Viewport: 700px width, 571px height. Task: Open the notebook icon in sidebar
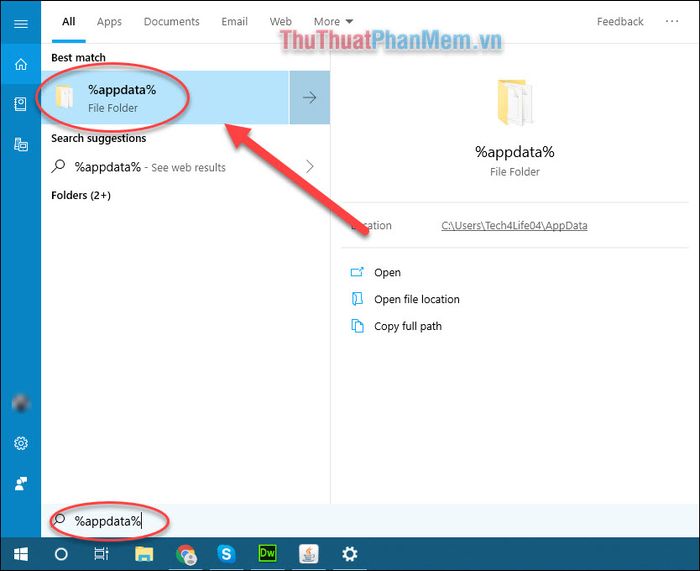21,104
